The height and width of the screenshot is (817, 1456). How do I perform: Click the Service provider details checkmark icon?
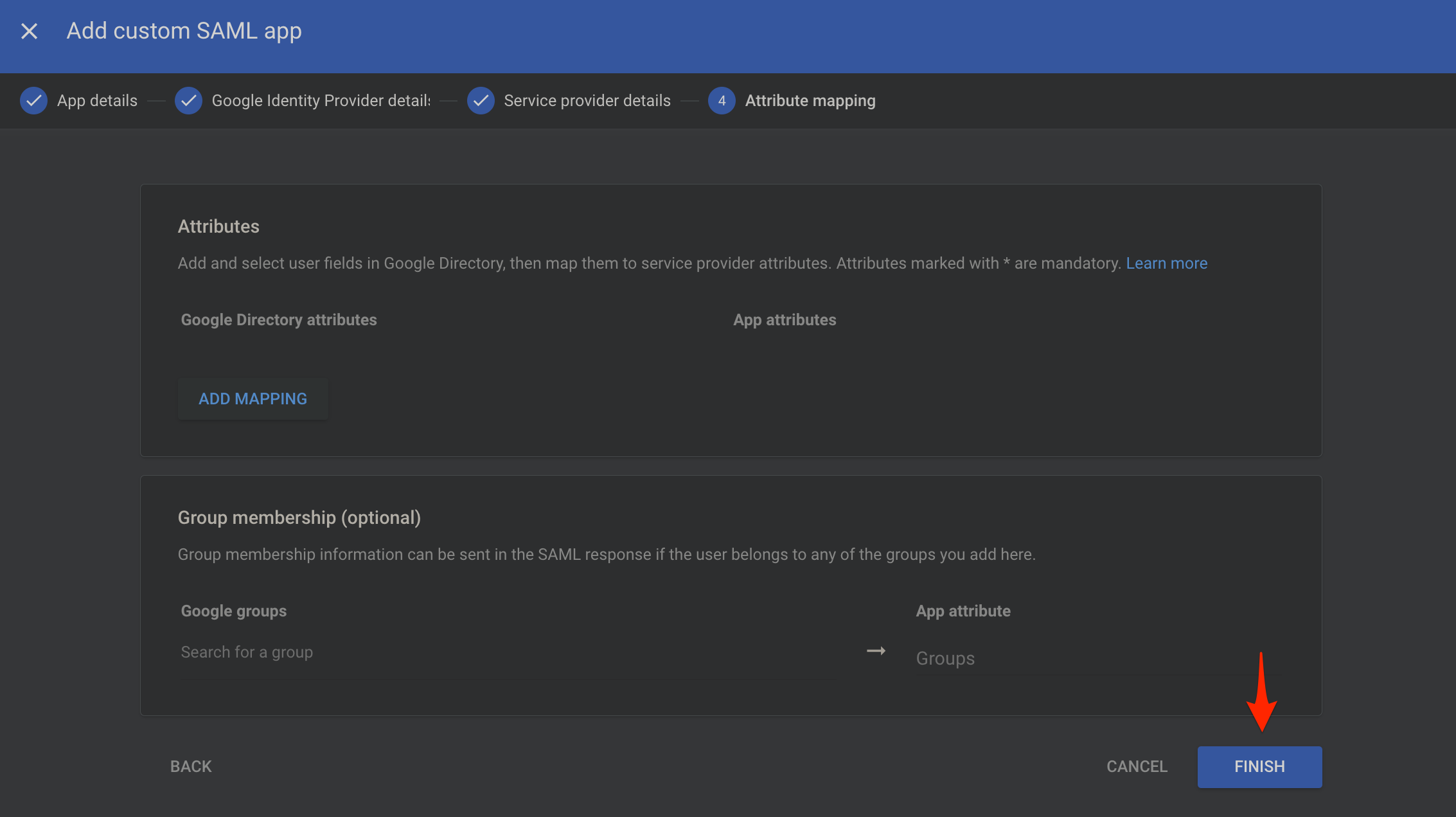pos(481,101)
